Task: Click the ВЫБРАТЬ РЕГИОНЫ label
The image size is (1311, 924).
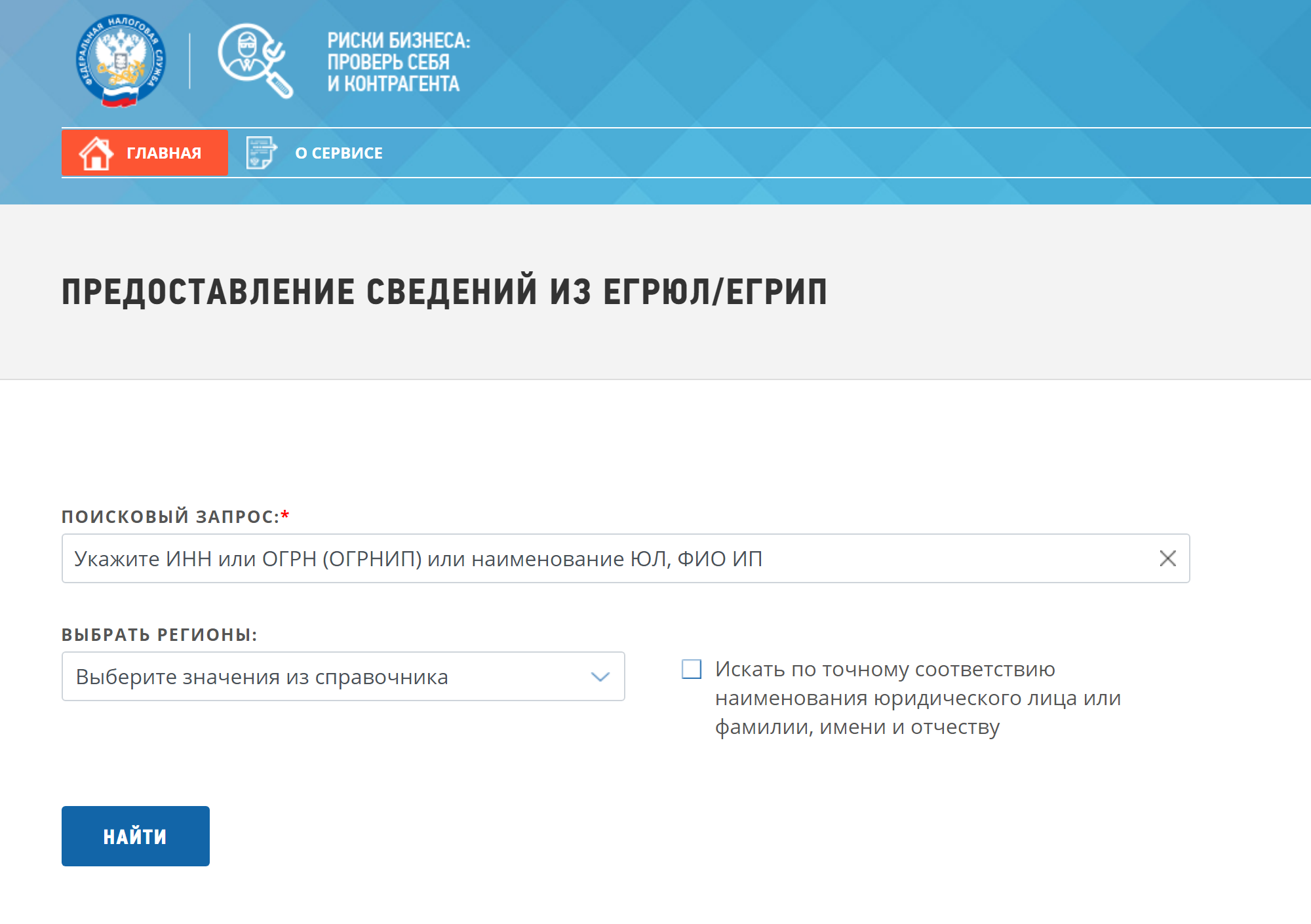Action: [159, 634]
